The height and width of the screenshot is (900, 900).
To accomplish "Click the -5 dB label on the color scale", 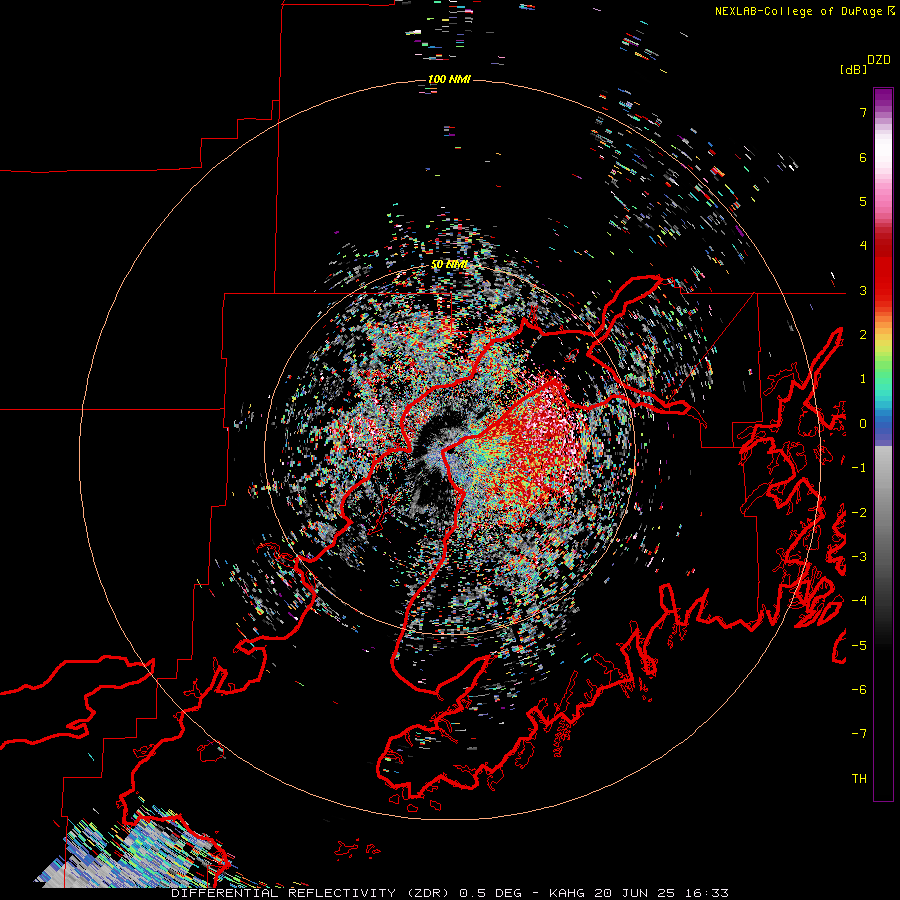I will coord(859,645).
